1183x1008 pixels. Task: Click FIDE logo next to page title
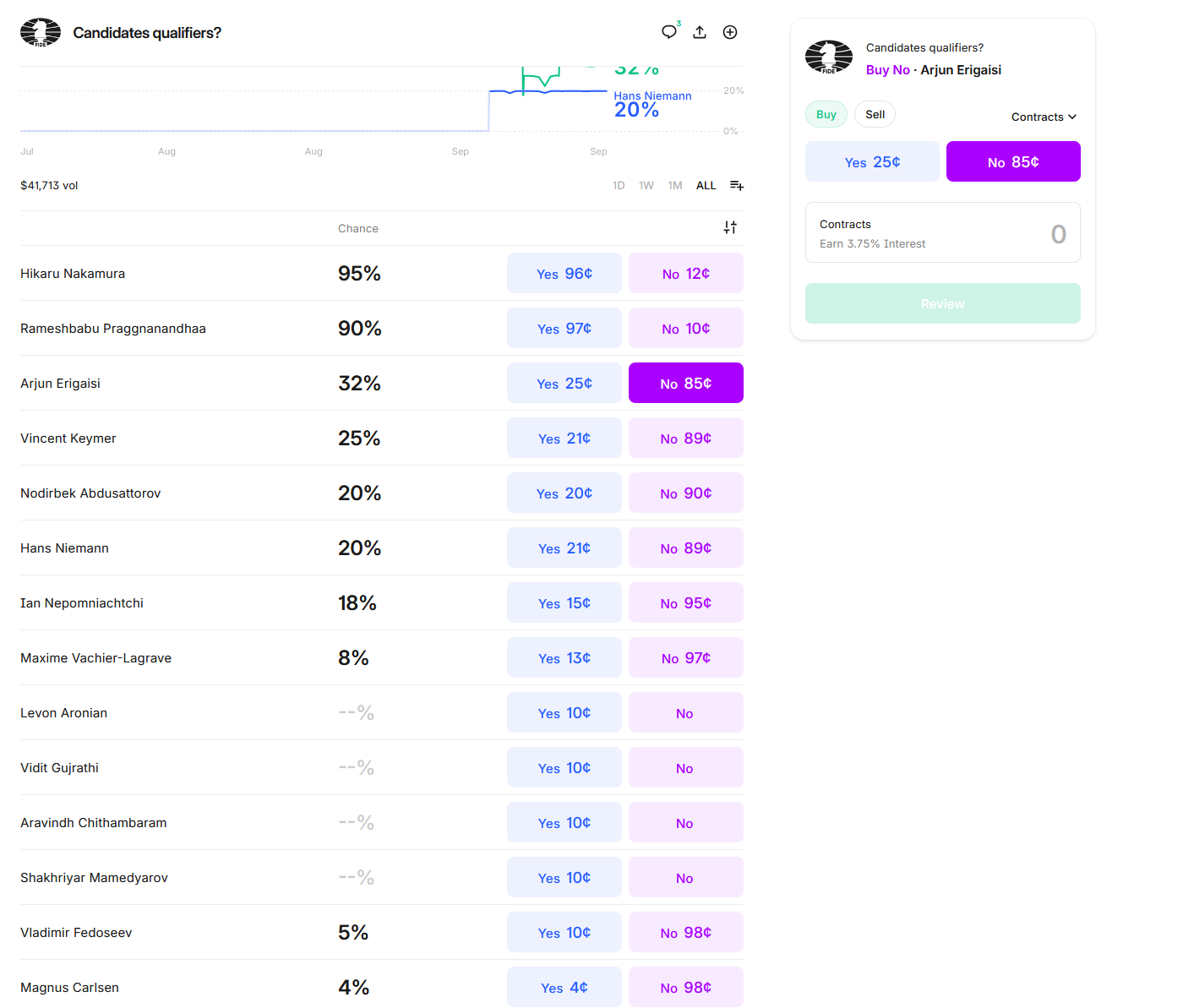point(41,32)
